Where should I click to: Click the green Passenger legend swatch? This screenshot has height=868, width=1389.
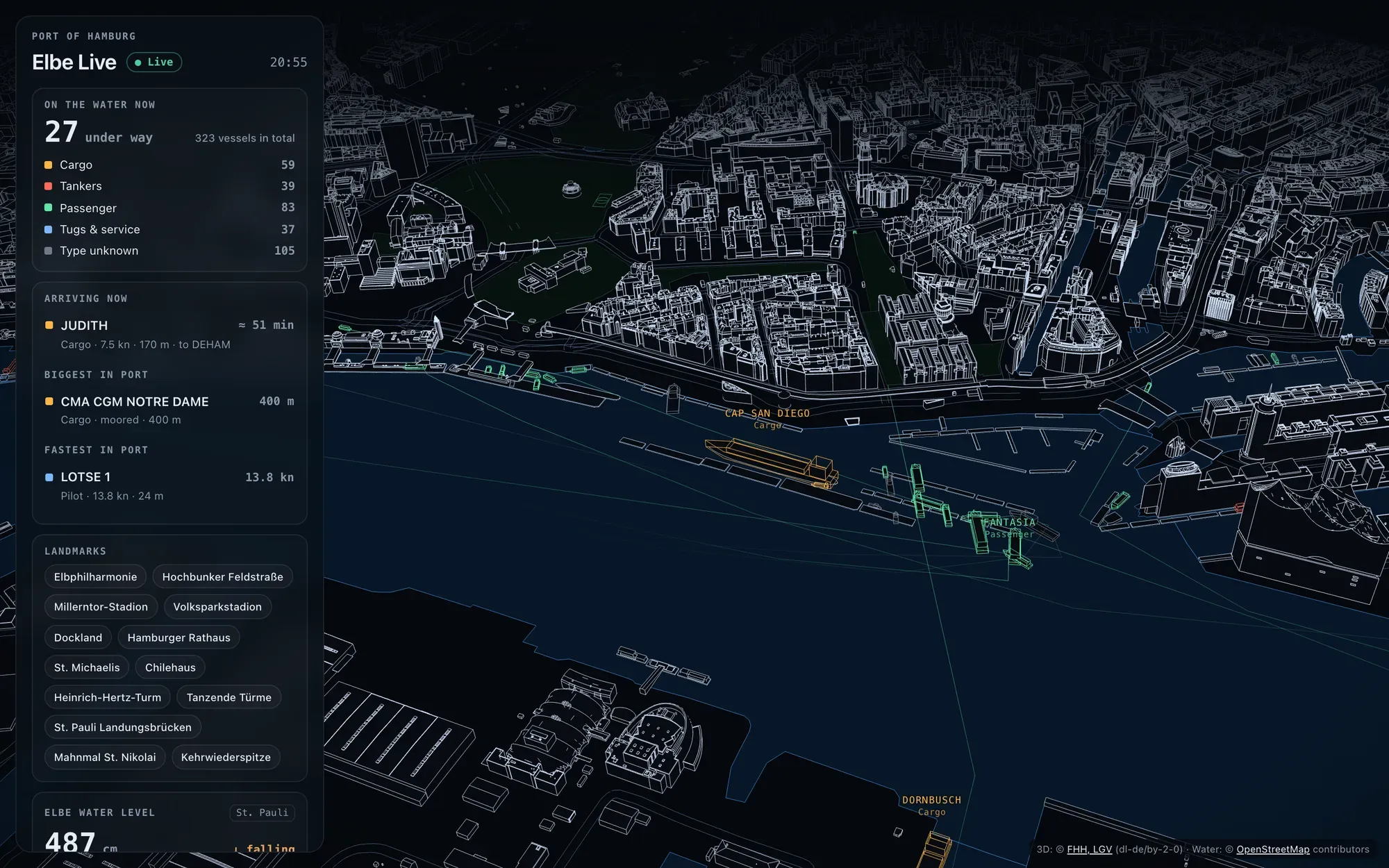[x=49, y=208]
